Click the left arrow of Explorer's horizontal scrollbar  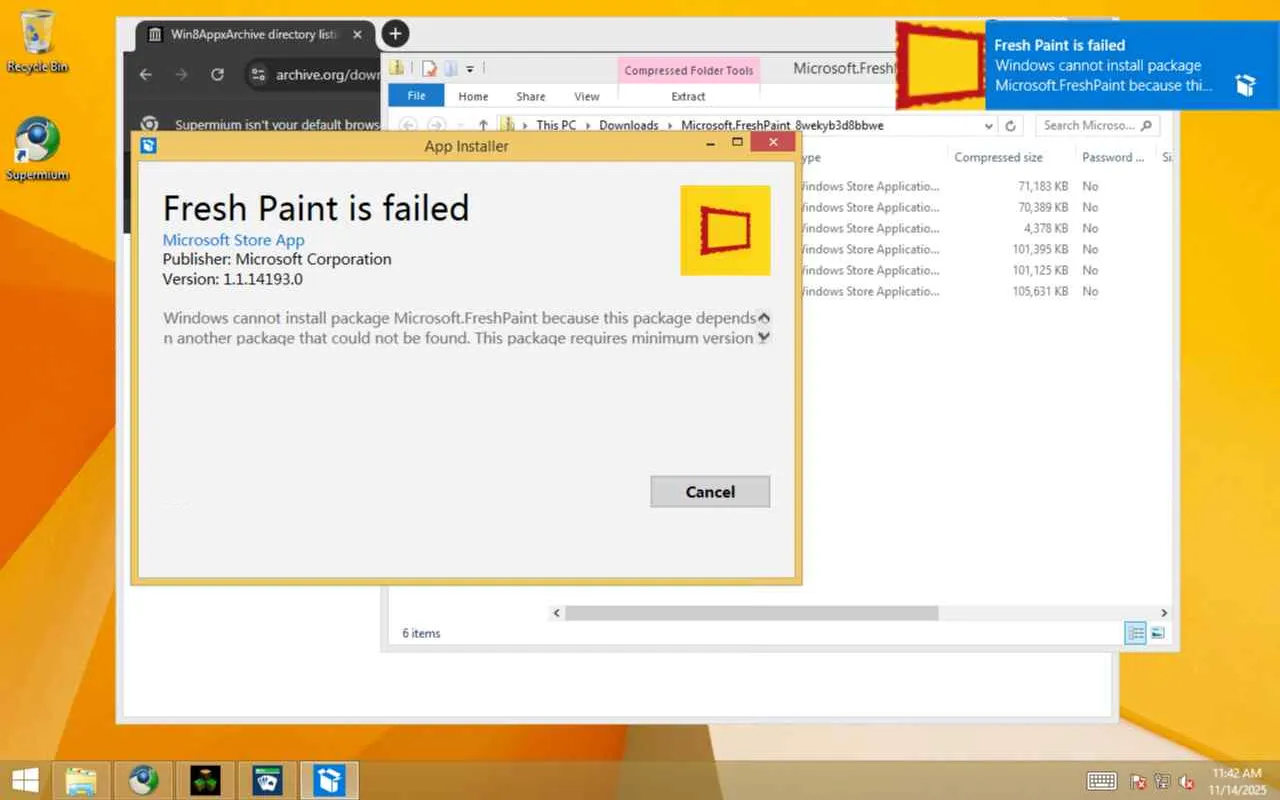point(557,613)
